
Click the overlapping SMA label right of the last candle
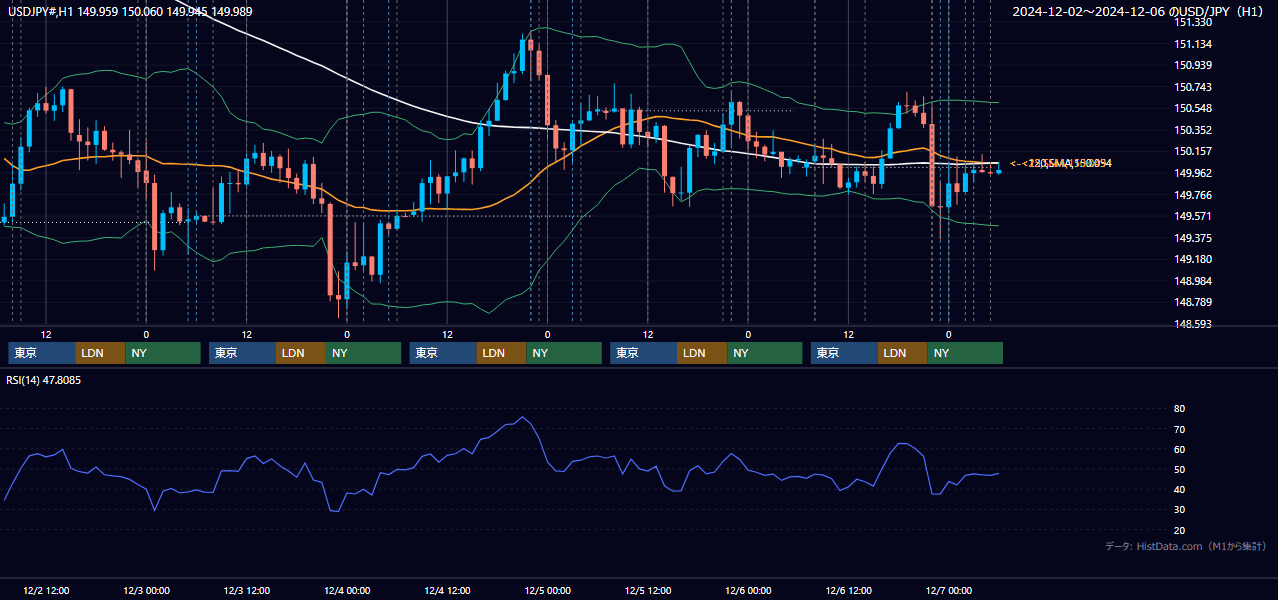[x=1060, y=163]
